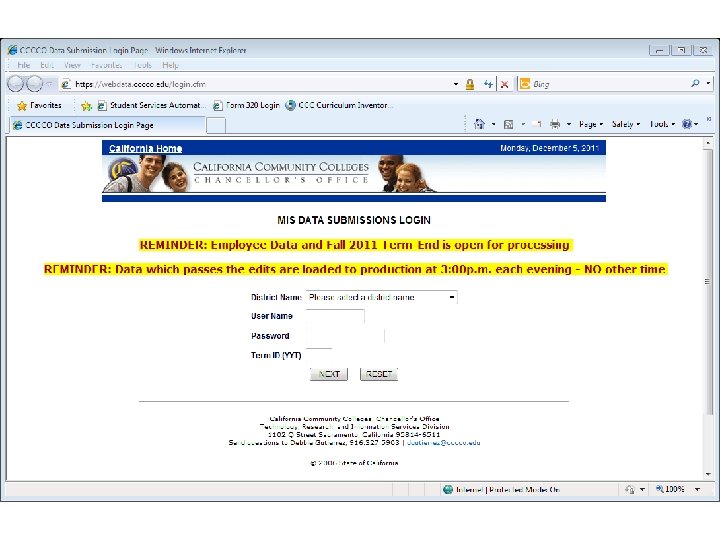
Task: Open the File menu
Action: coord(23,65)
